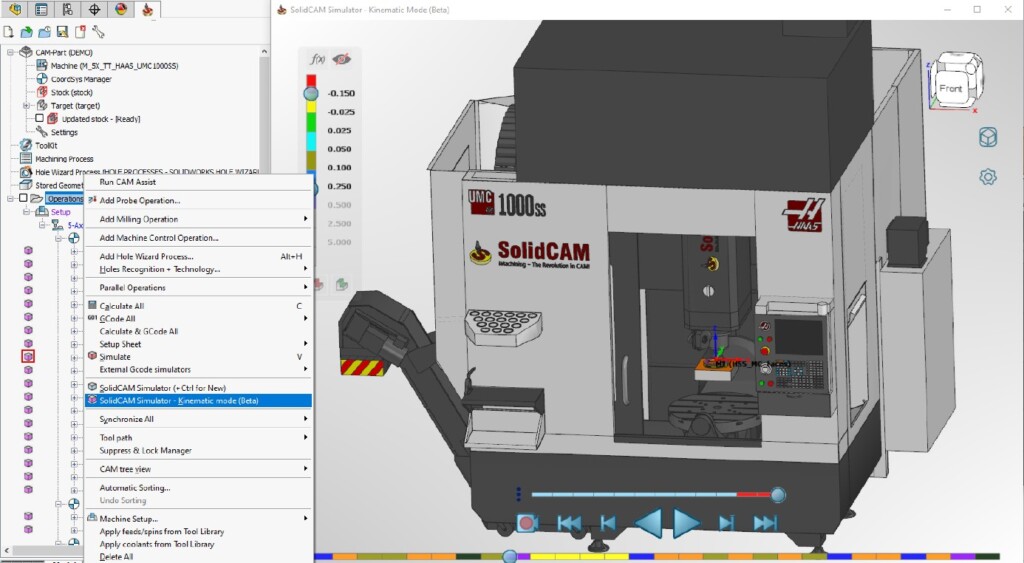Viewport: 1024px width, 563px height.
Task: Open Settings in the CAM tree
Action: 64,132
